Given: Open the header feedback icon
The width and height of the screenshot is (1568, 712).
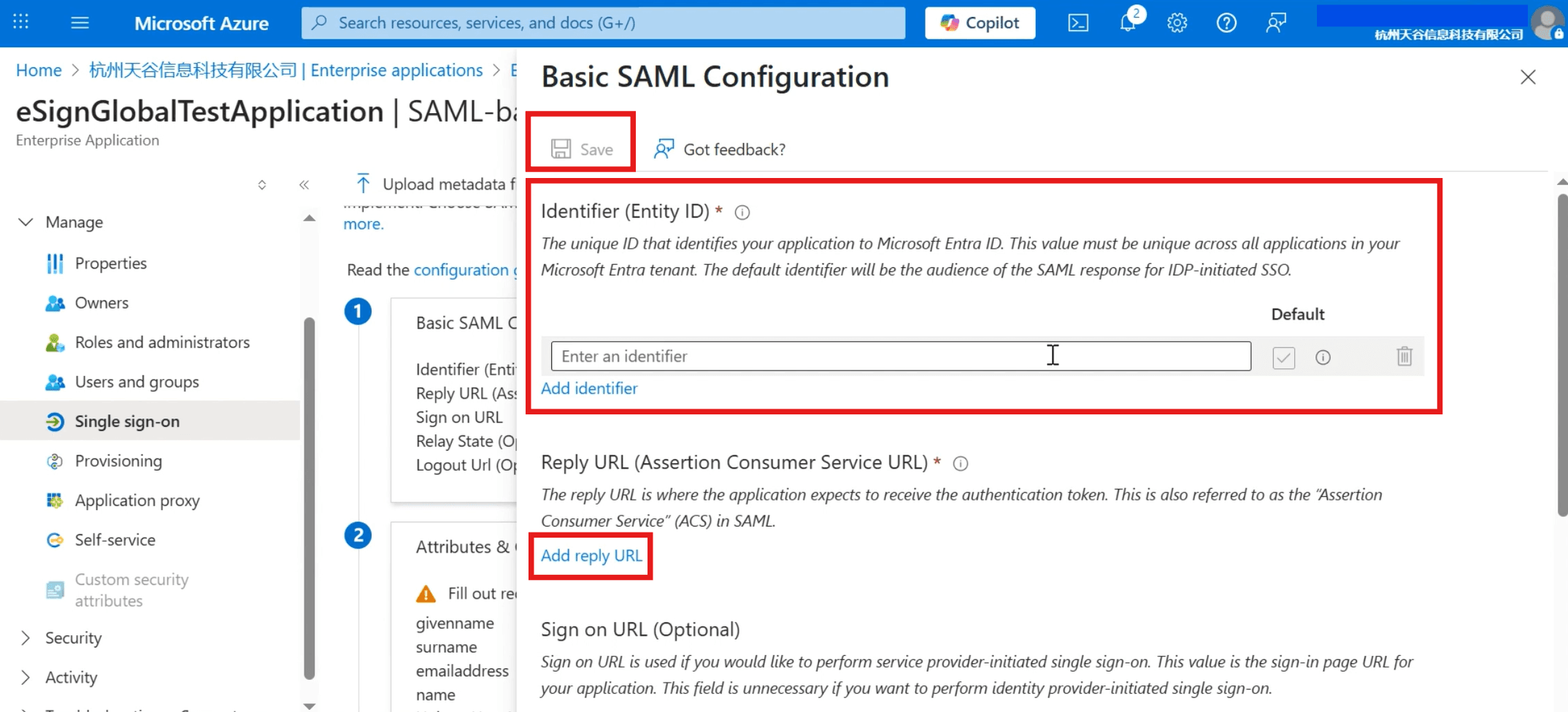Looking at the screenshot, I should point(1276,23).
